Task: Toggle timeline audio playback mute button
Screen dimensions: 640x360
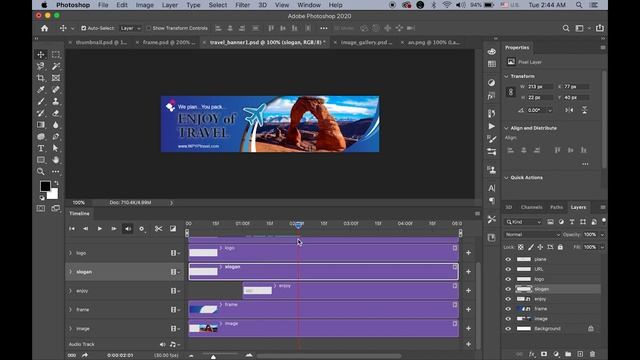Action: point(128,229)
